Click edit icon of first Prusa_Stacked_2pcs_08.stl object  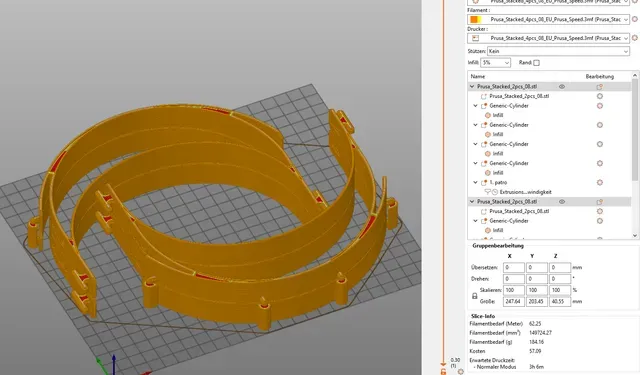coord(600,87)
